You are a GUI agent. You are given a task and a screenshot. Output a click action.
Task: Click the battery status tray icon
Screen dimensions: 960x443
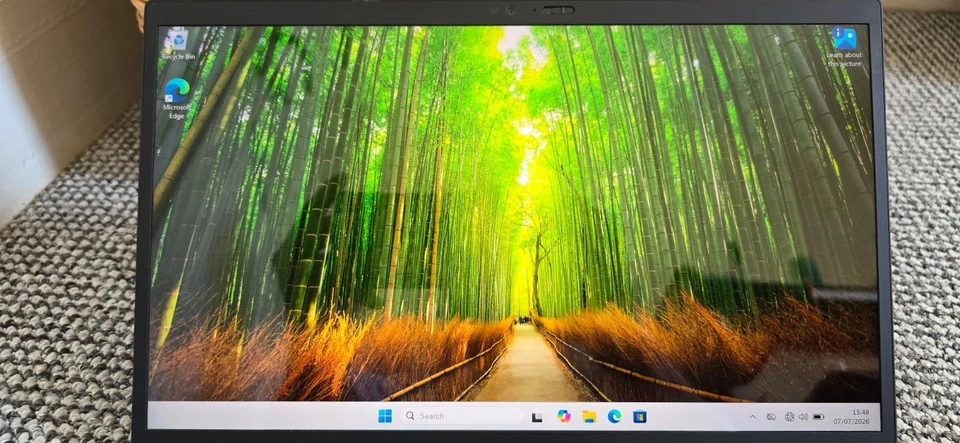pyautogui.click(x=818, y=417)
